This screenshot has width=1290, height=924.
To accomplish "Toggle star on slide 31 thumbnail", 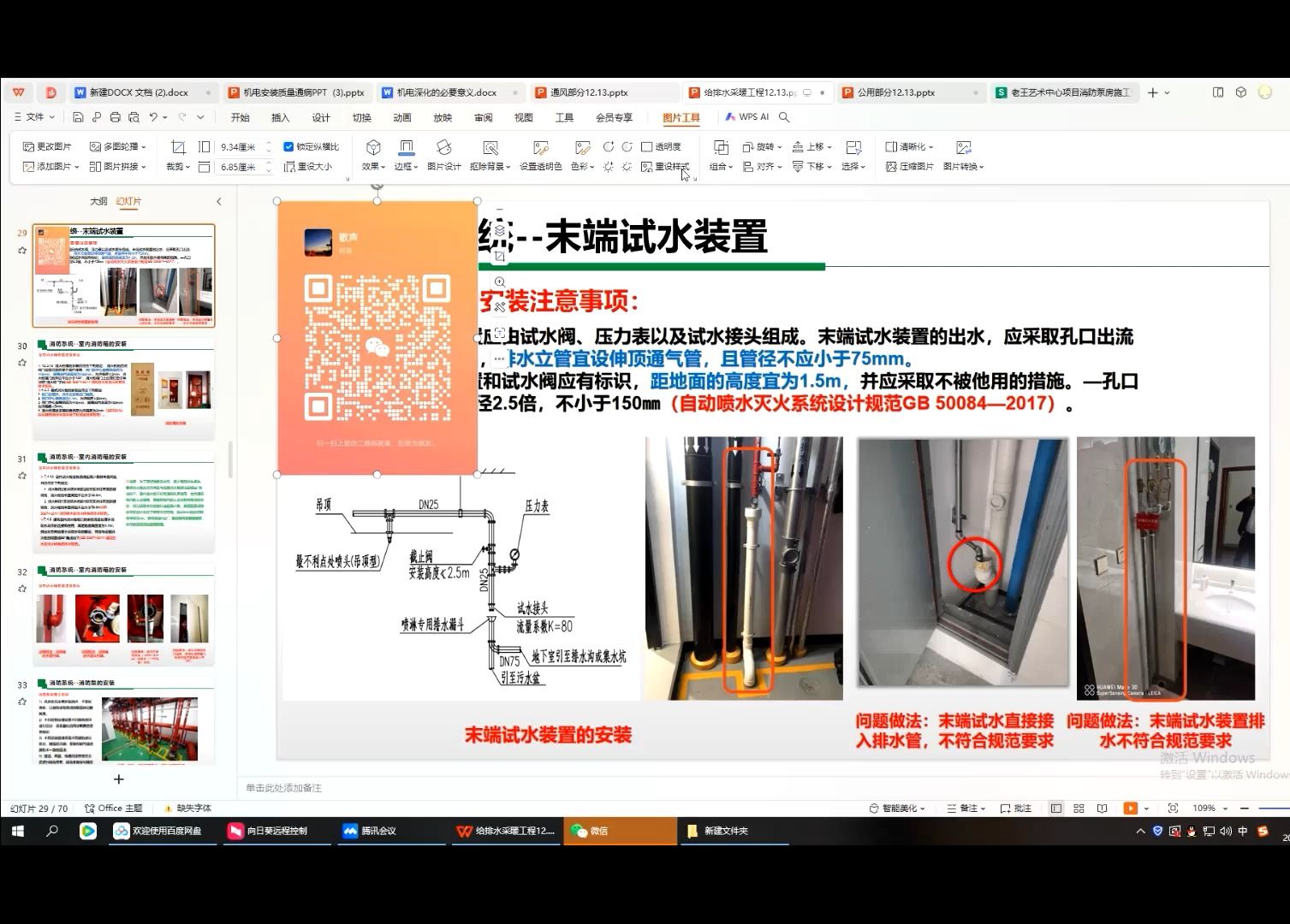I will (x=22, y=476).
